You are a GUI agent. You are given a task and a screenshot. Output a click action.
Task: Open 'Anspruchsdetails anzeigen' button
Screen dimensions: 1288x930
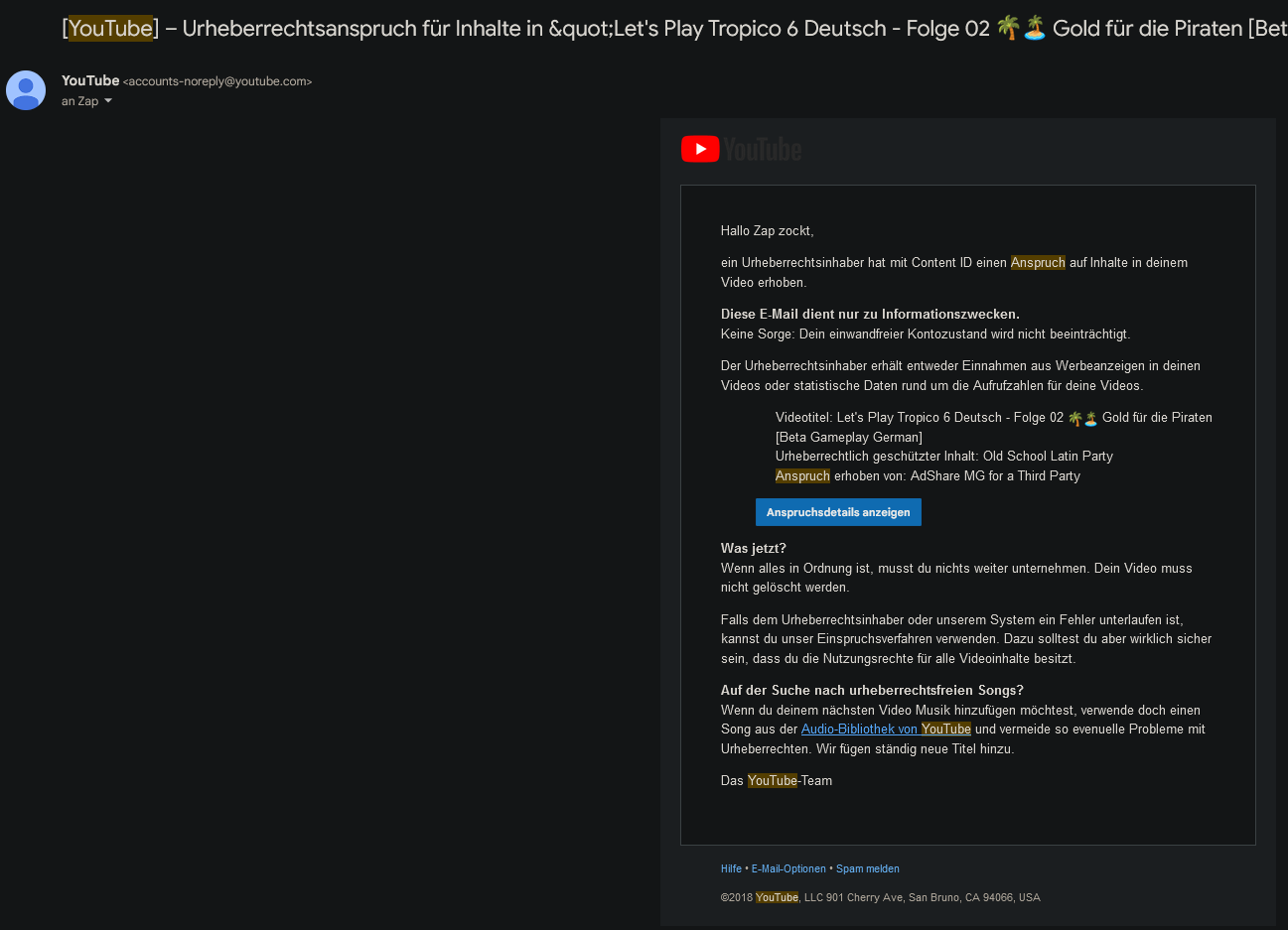point(838,512)
